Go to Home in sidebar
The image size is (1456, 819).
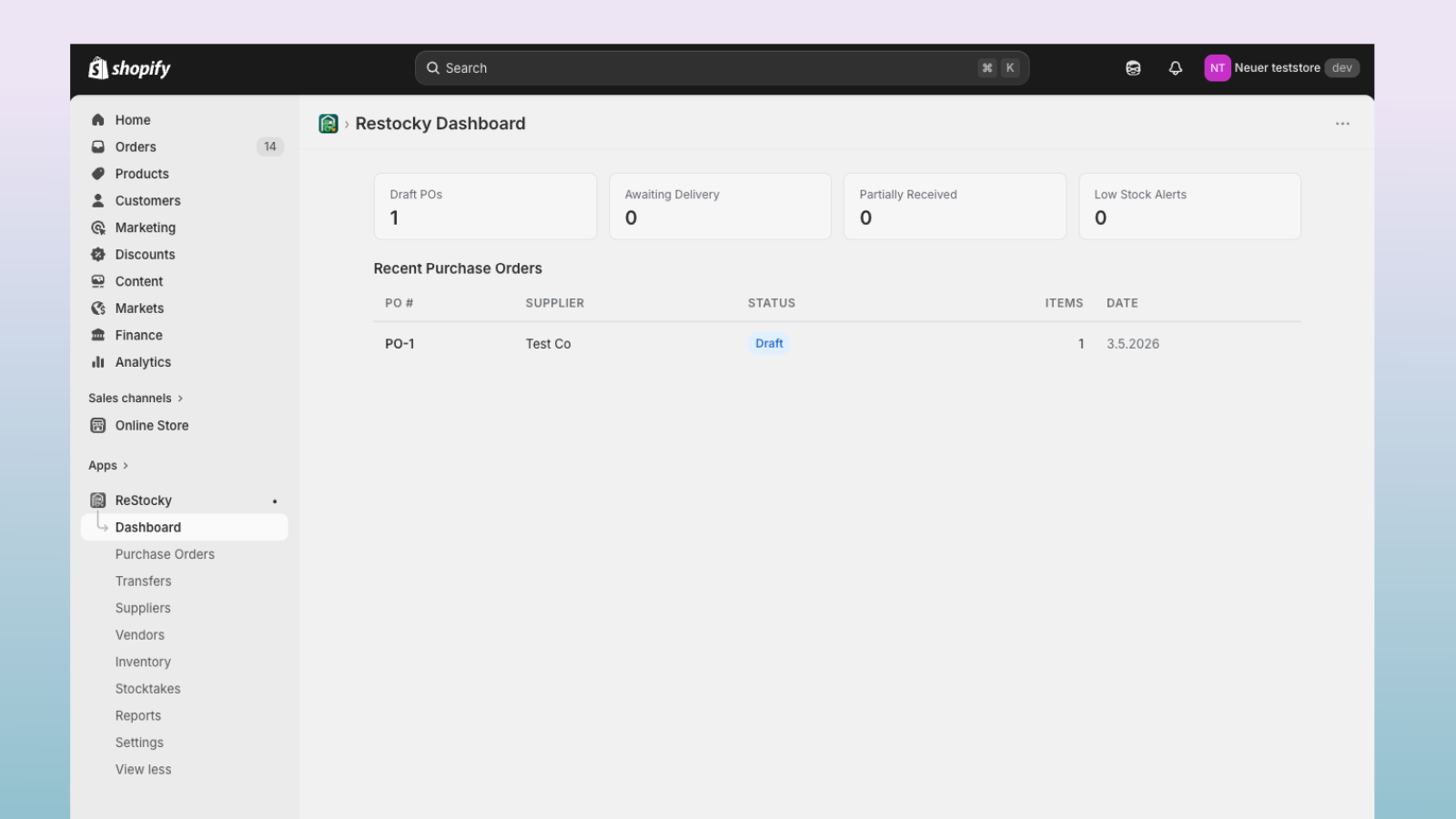point(185,120)
